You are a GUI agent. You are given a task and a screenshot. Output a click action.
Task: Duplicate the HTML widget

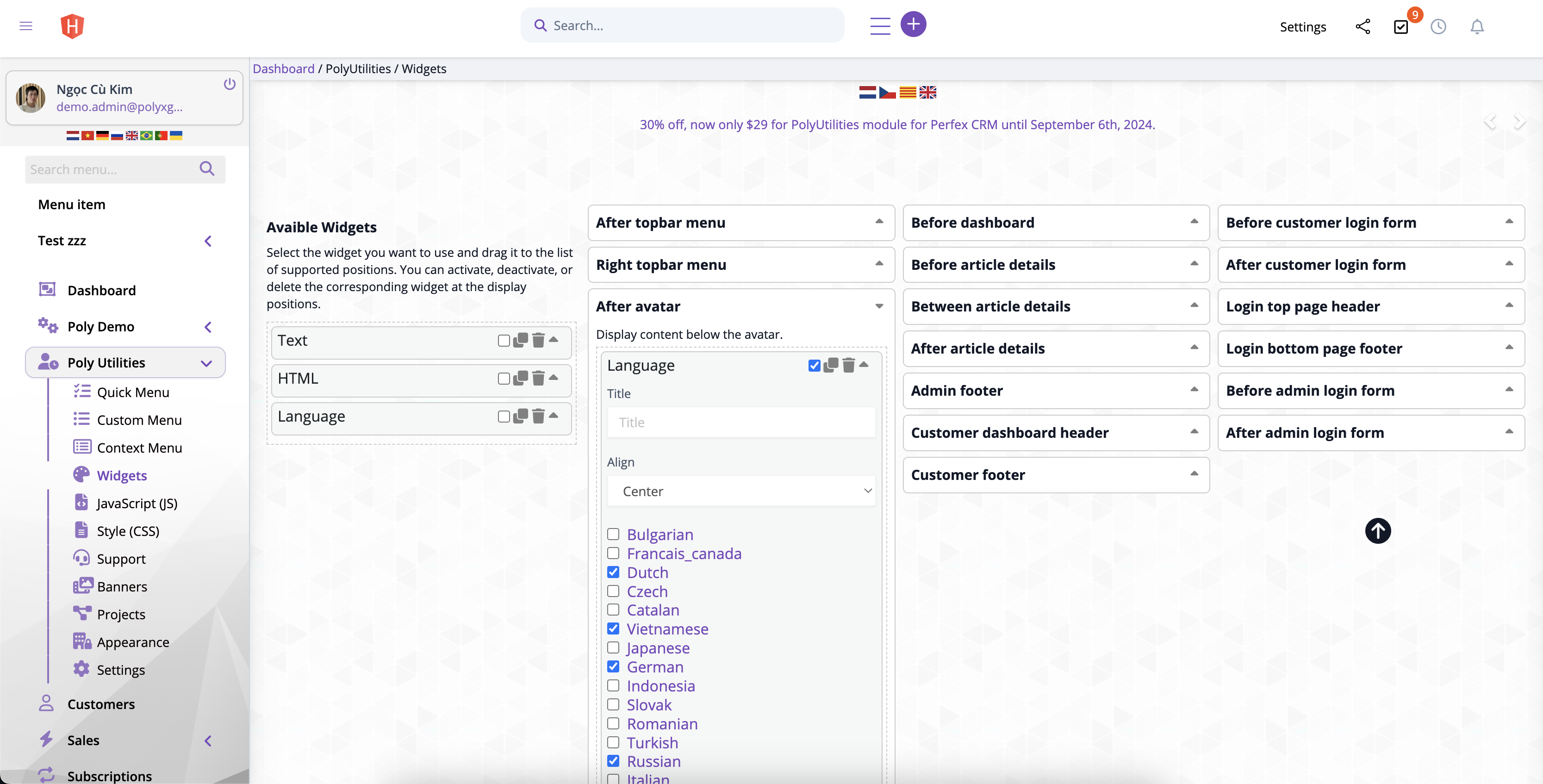(x=521, y=378)
